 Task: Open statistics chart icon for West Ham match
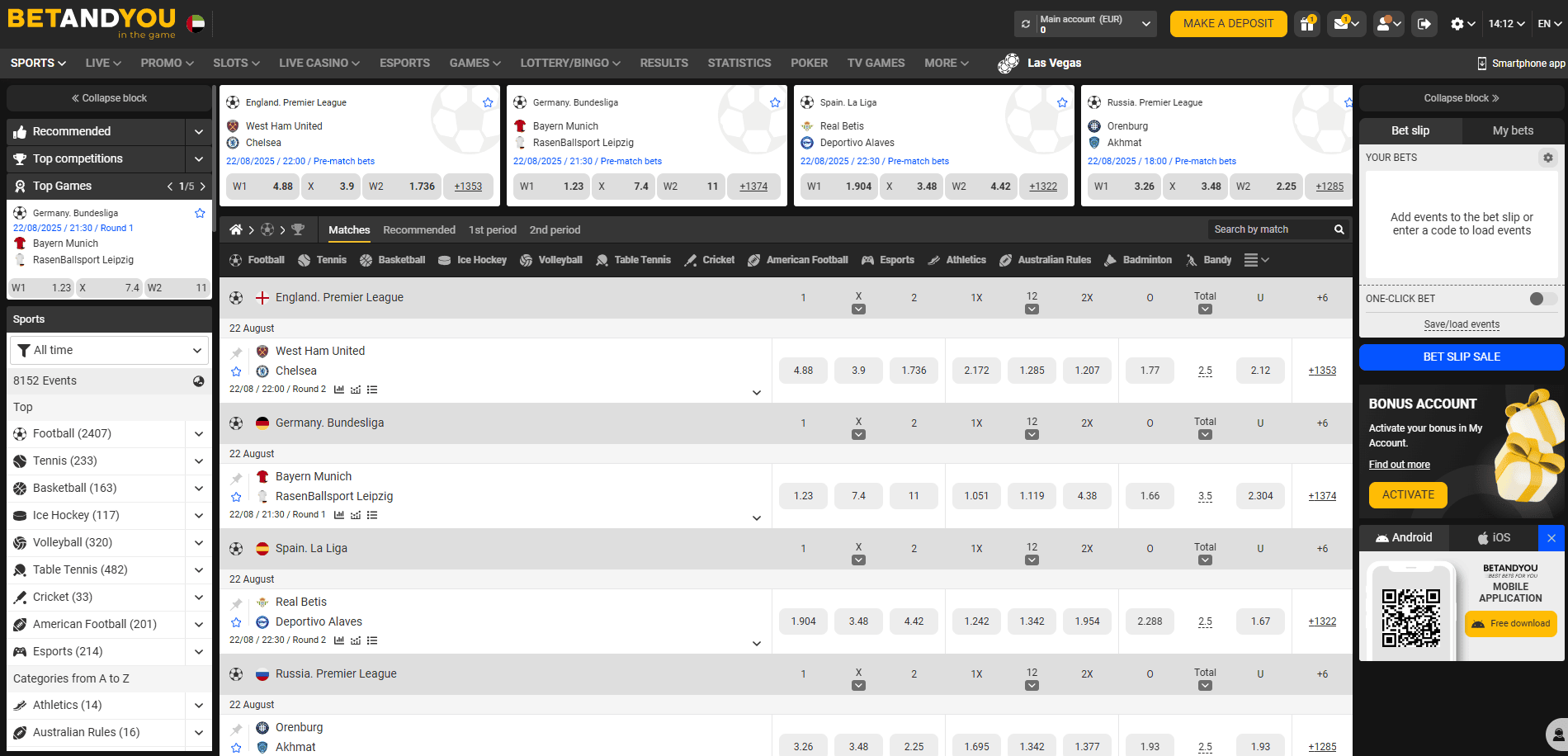pos(339,390)
